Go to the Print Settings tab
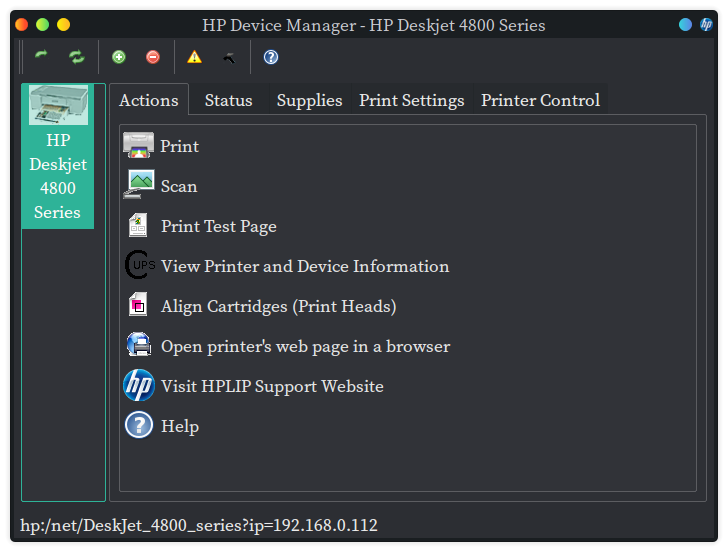Image resolution: width=728 pixels, height=552 pixels. pos(411,100)
